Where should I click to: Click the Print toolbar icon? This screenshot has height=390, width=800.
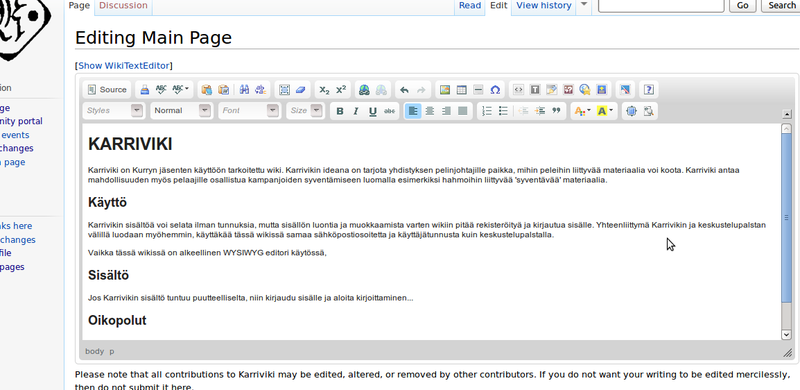[145, 90]
